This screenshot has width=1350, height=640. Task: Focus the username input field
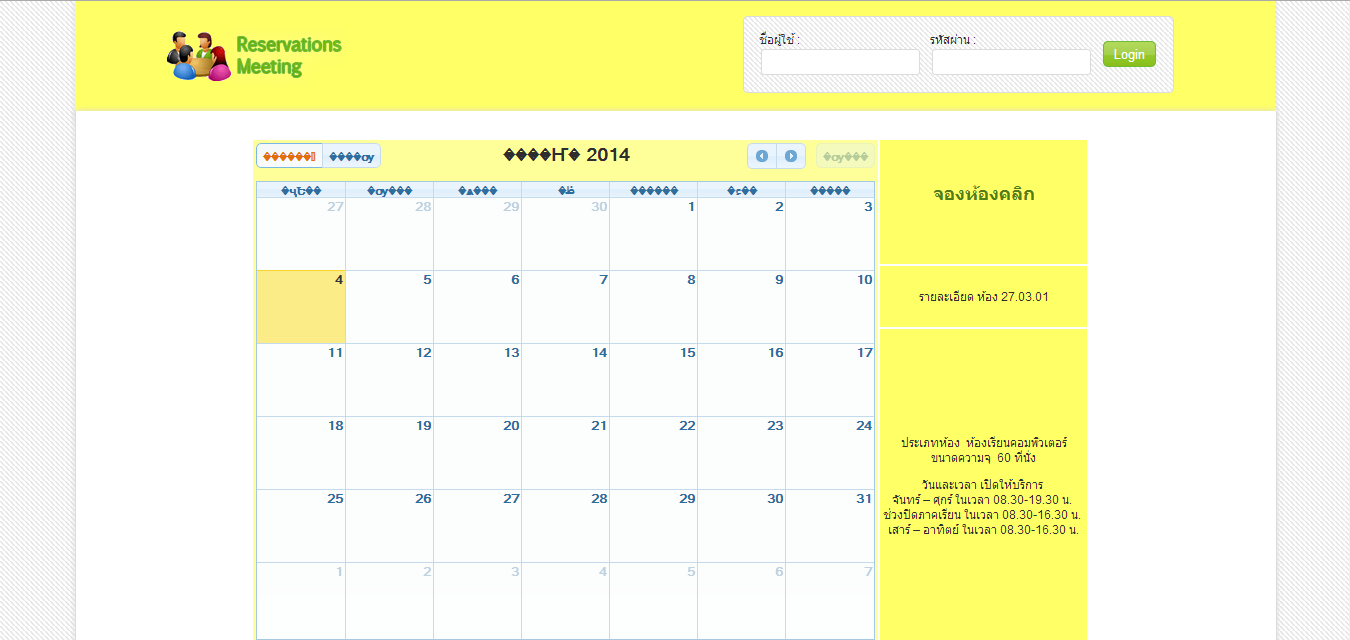(840, 62)
